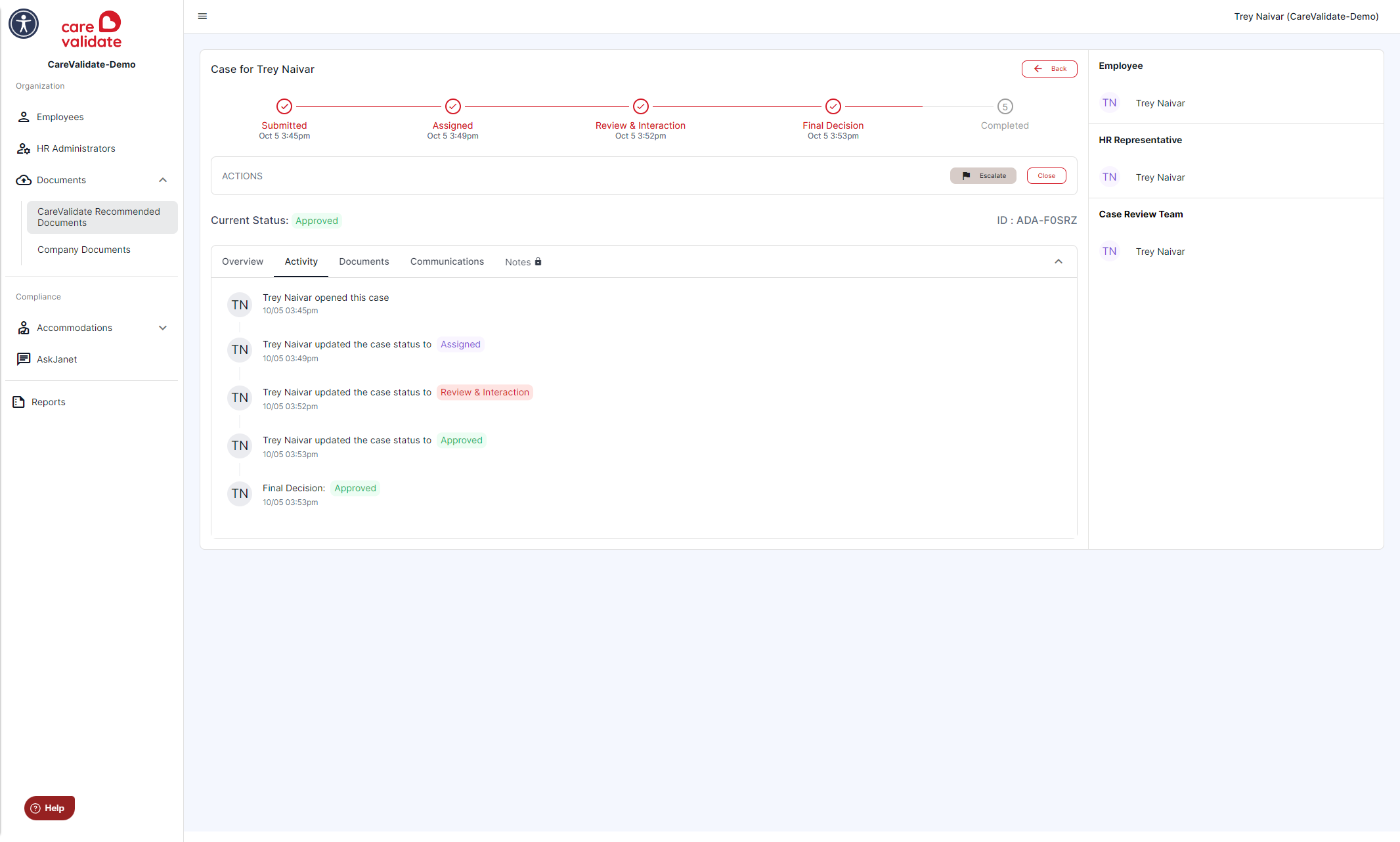The height and width of the screenshot is (842, 1400).
Task: Click the Completed step number 5 circle
Action: click(1005, 106)
